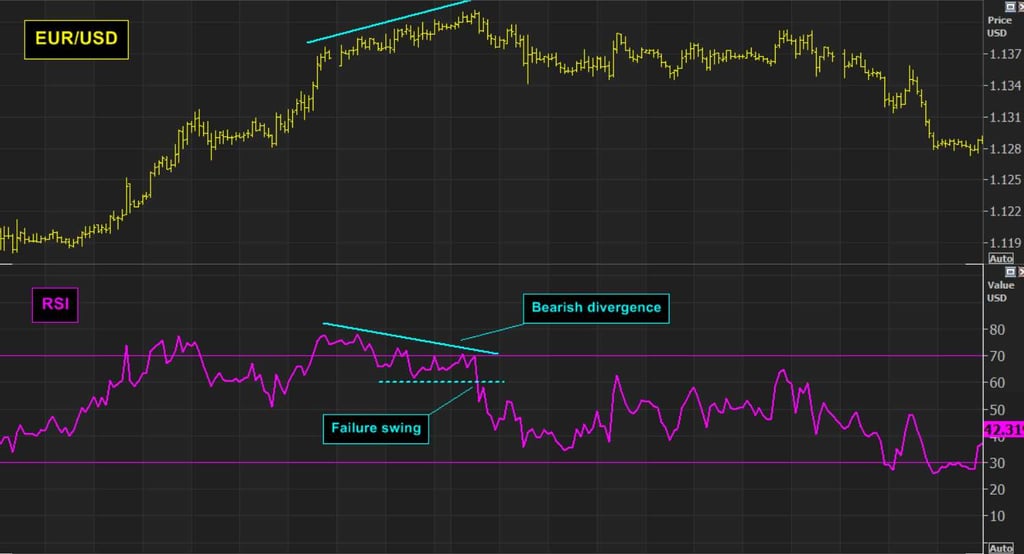Select the falling cyan trendline on RSI

[x=411, y=338]
